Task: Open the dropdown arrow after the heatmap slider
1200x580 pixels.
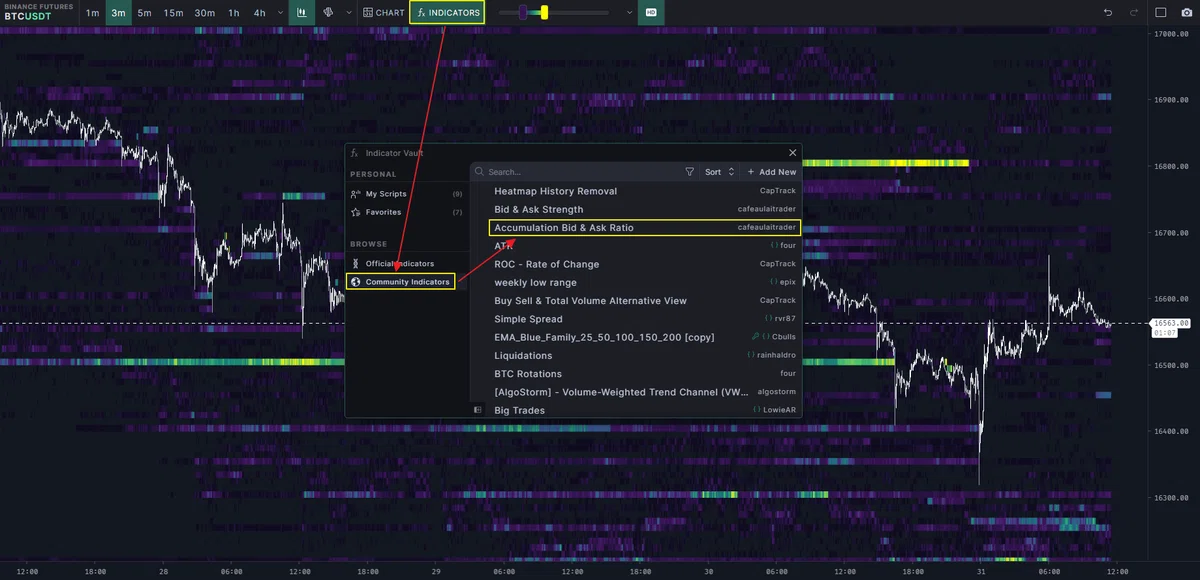Action: pyautogui.click(x=628, y=13)
